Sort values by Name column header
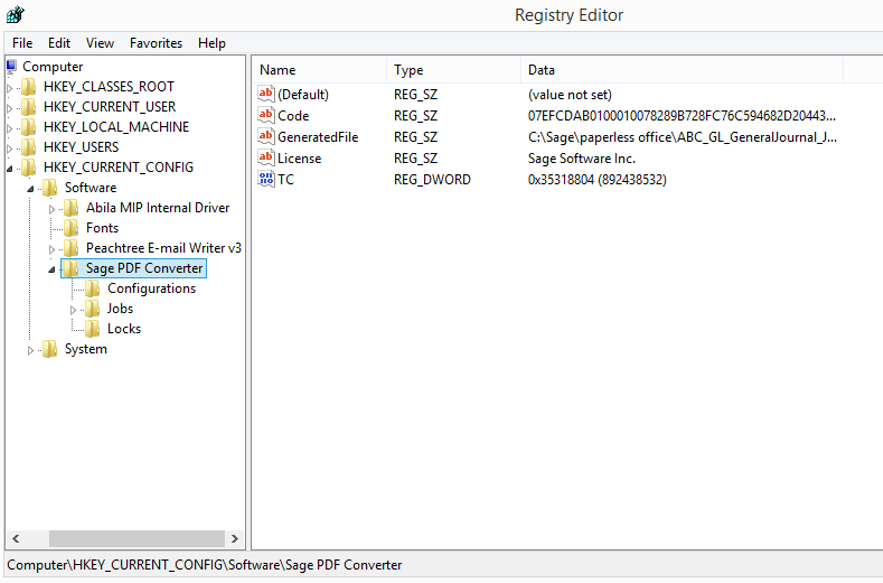Image resolution: width=883 pixels, height=583 pixels. click(318, 70)
